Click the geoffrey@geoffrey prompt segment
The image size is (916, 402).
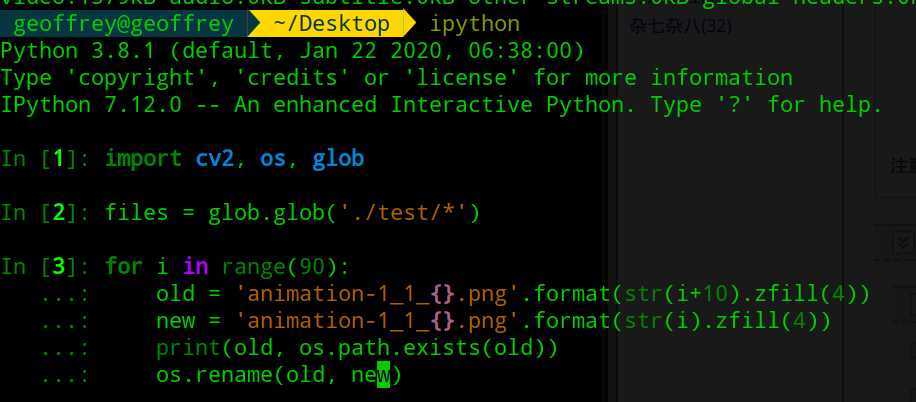123,24
